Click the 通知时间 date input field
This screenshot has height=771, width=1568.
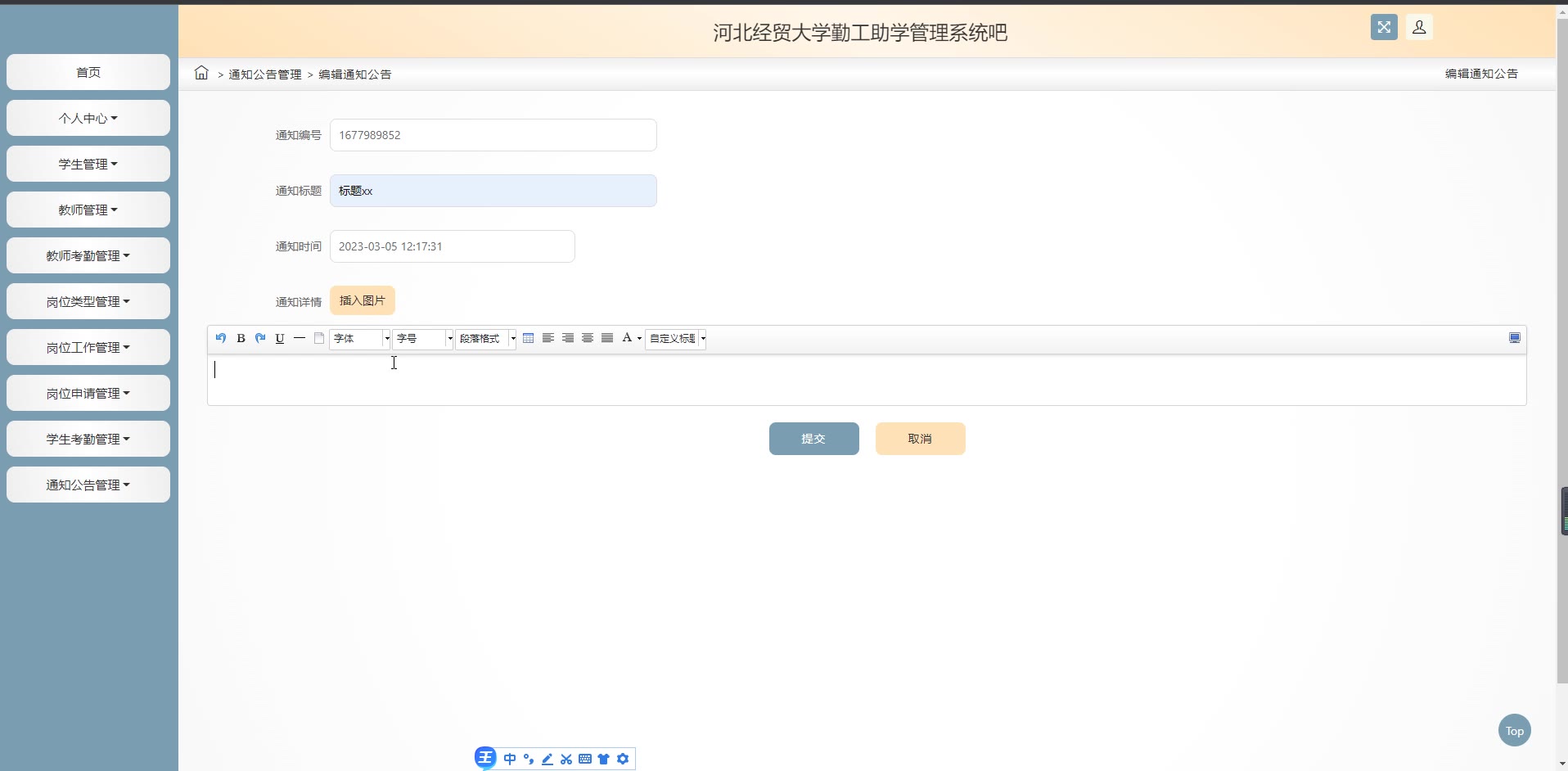453,246
